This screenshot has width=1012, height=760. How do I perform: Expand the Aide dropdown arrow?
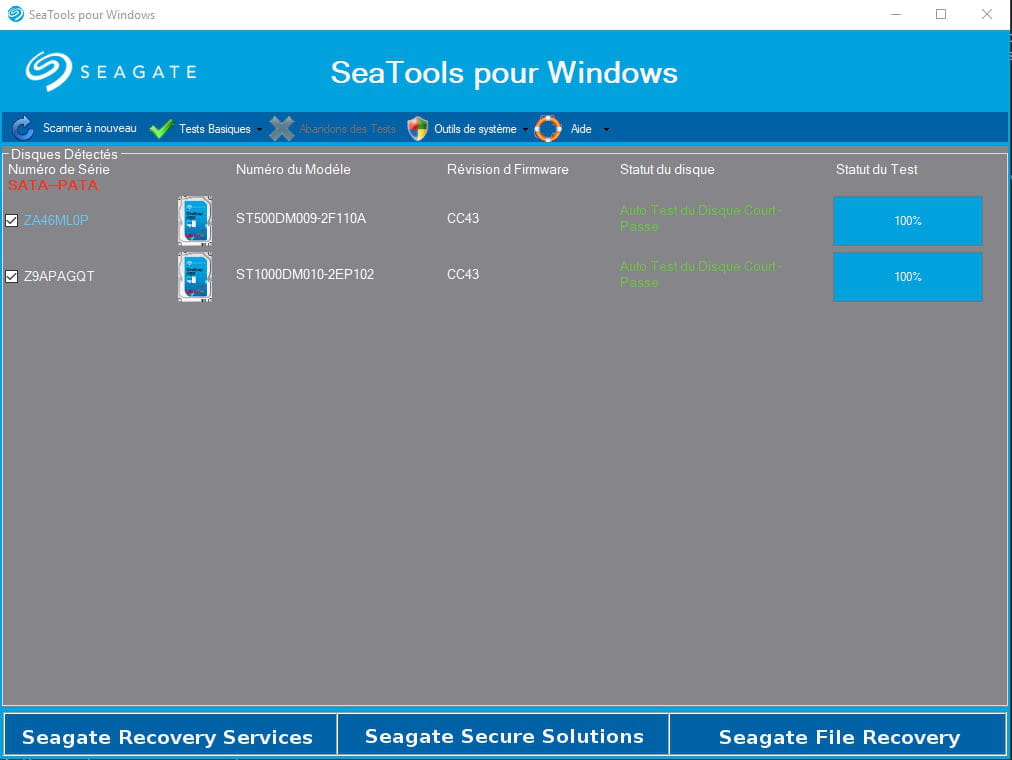point(605,130)
